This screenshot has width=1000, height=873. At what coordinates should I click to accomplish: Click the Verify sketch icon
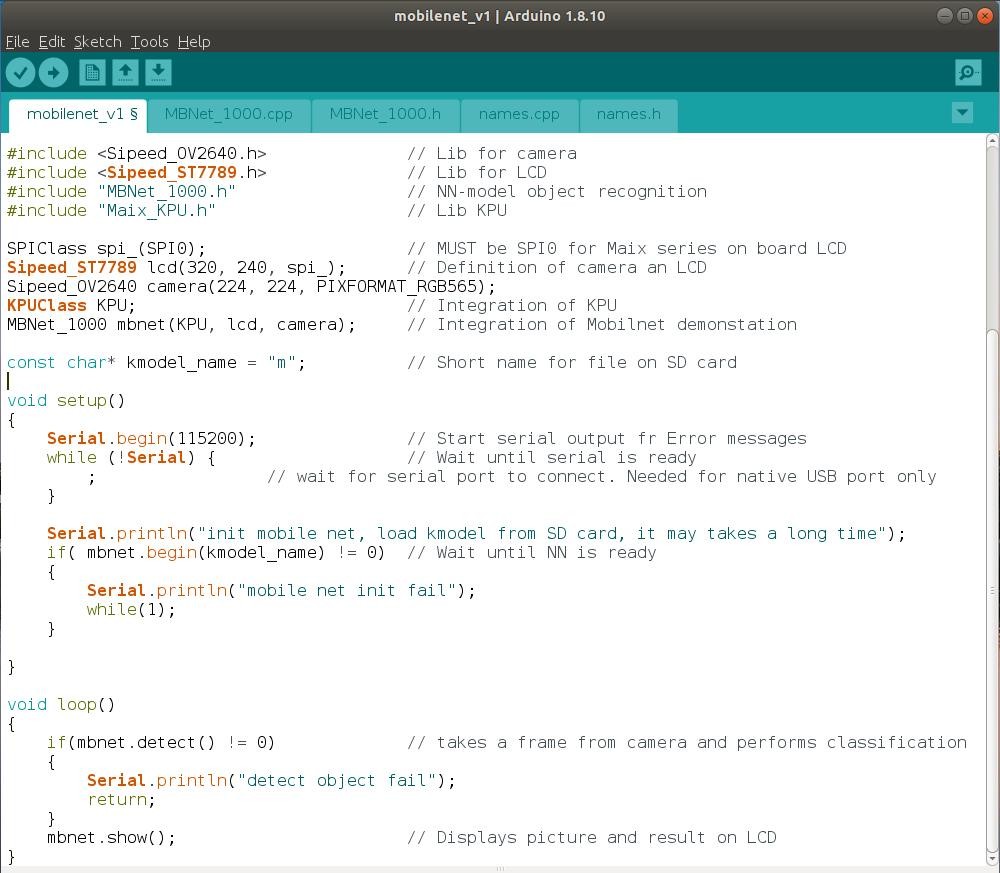20,72
